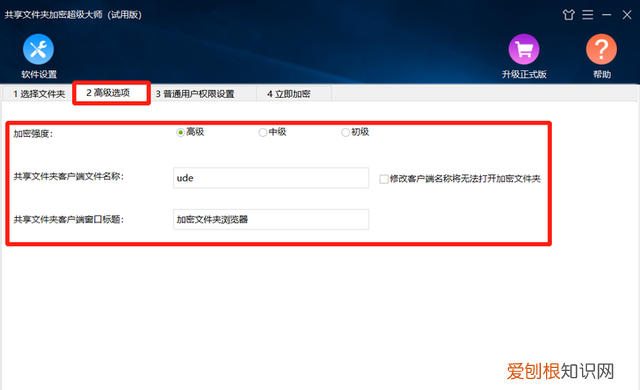Image resolution: width=640 pixels, height=390 pixels.
Task: Choose the 初级 encryption strength radio
Action: [345, 132]
